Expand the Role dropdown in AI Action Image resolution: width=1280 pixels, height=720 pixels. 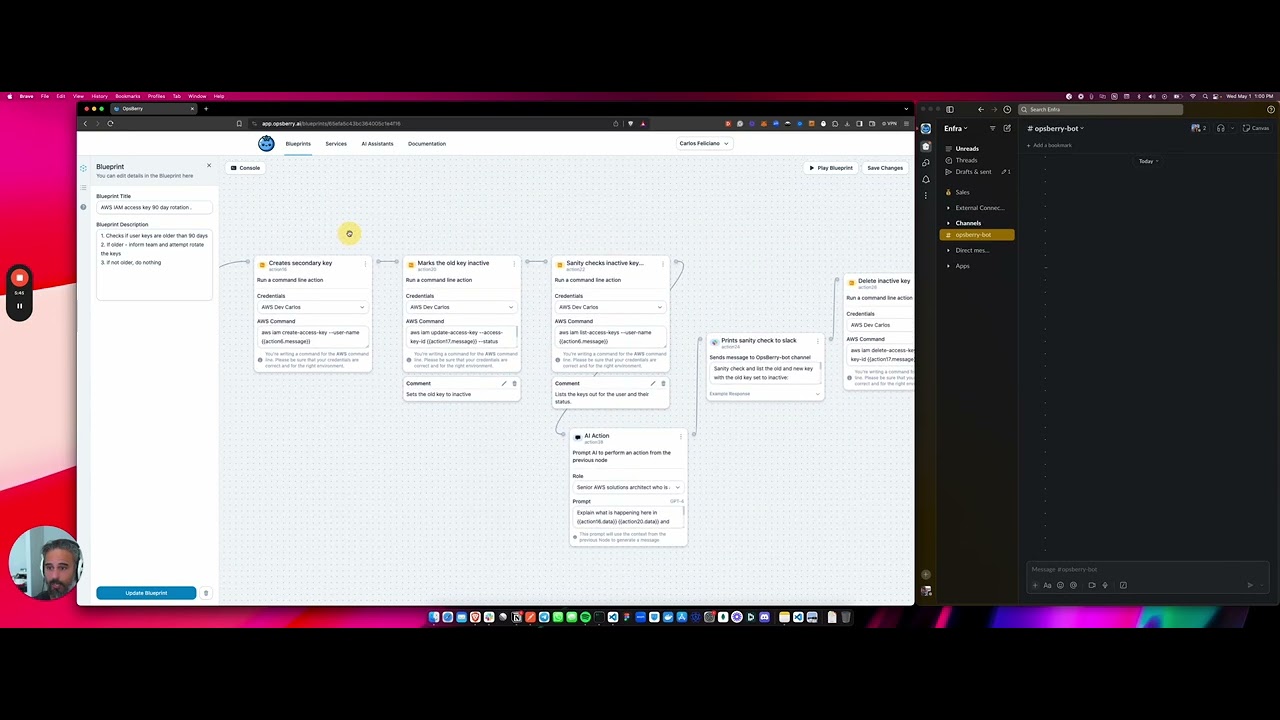point(628,487)
